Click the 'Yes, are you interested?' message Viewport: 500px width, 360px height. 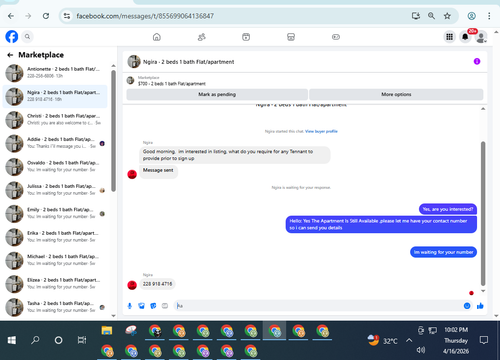point(448,209)
